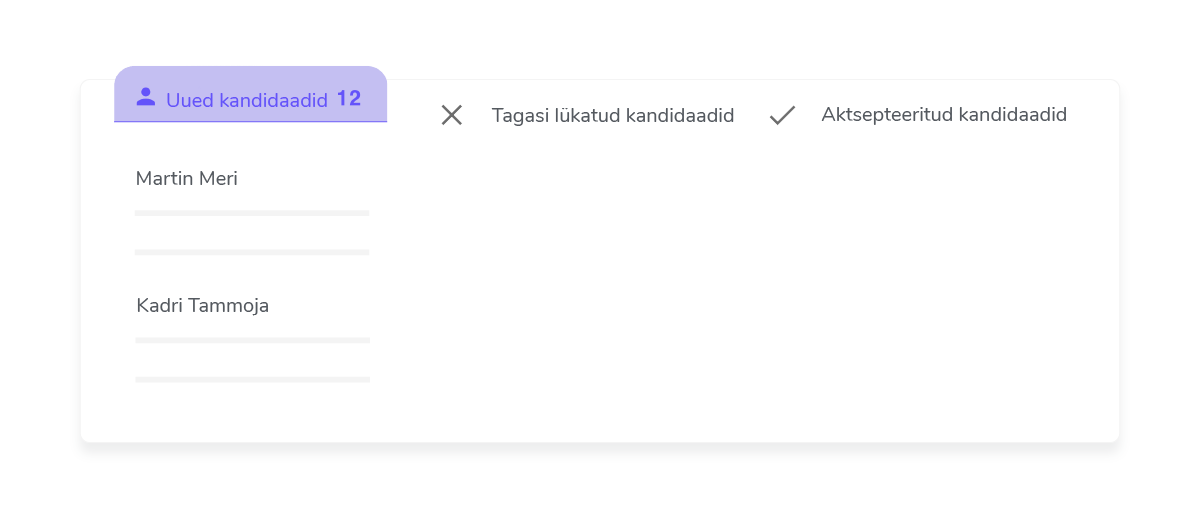Image resolution: width=1200 pixels, height=508 pixels.
Task: Select candidate Kadri Tammoja
Action: click(203, 306)
